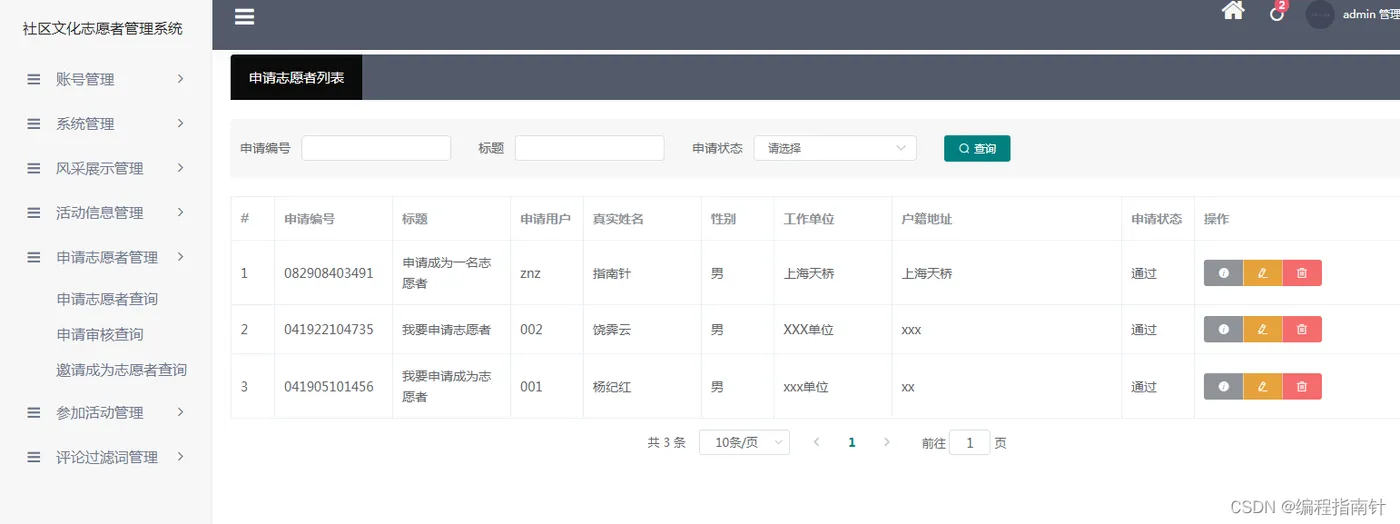
Task: Delete application 041922104735
Action: (1302, 329)
